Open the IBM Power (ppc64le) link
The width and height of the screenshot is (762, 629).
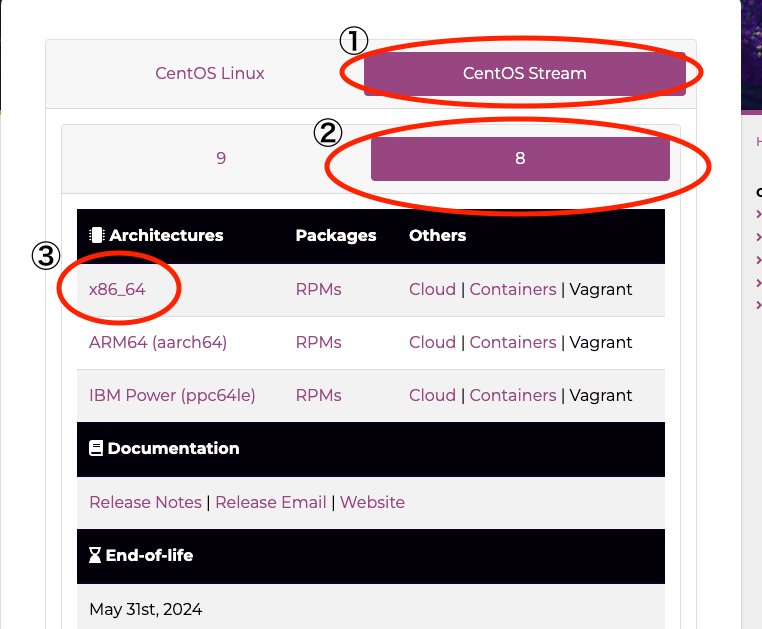point(172,395)
